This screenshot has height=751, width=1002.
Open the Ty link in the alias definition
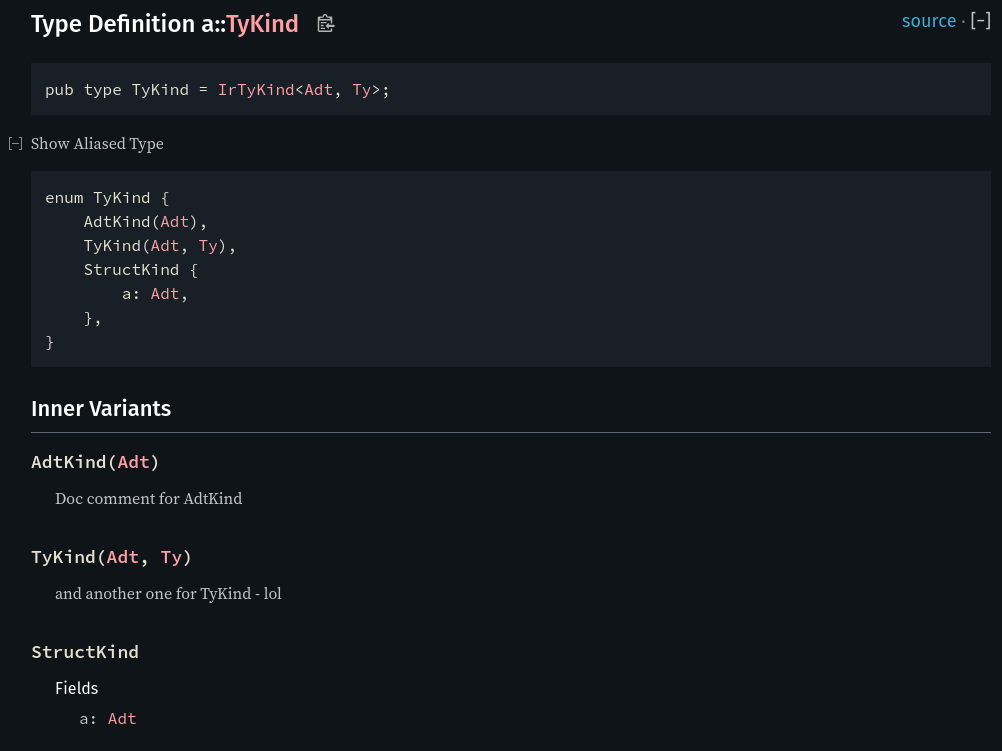(362, 89)
